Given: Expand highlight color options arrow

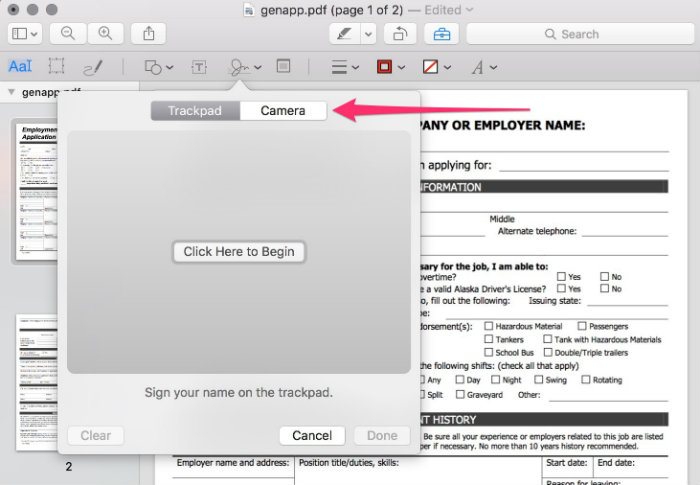Looking at the screenshot, I should tap(368, 34).
